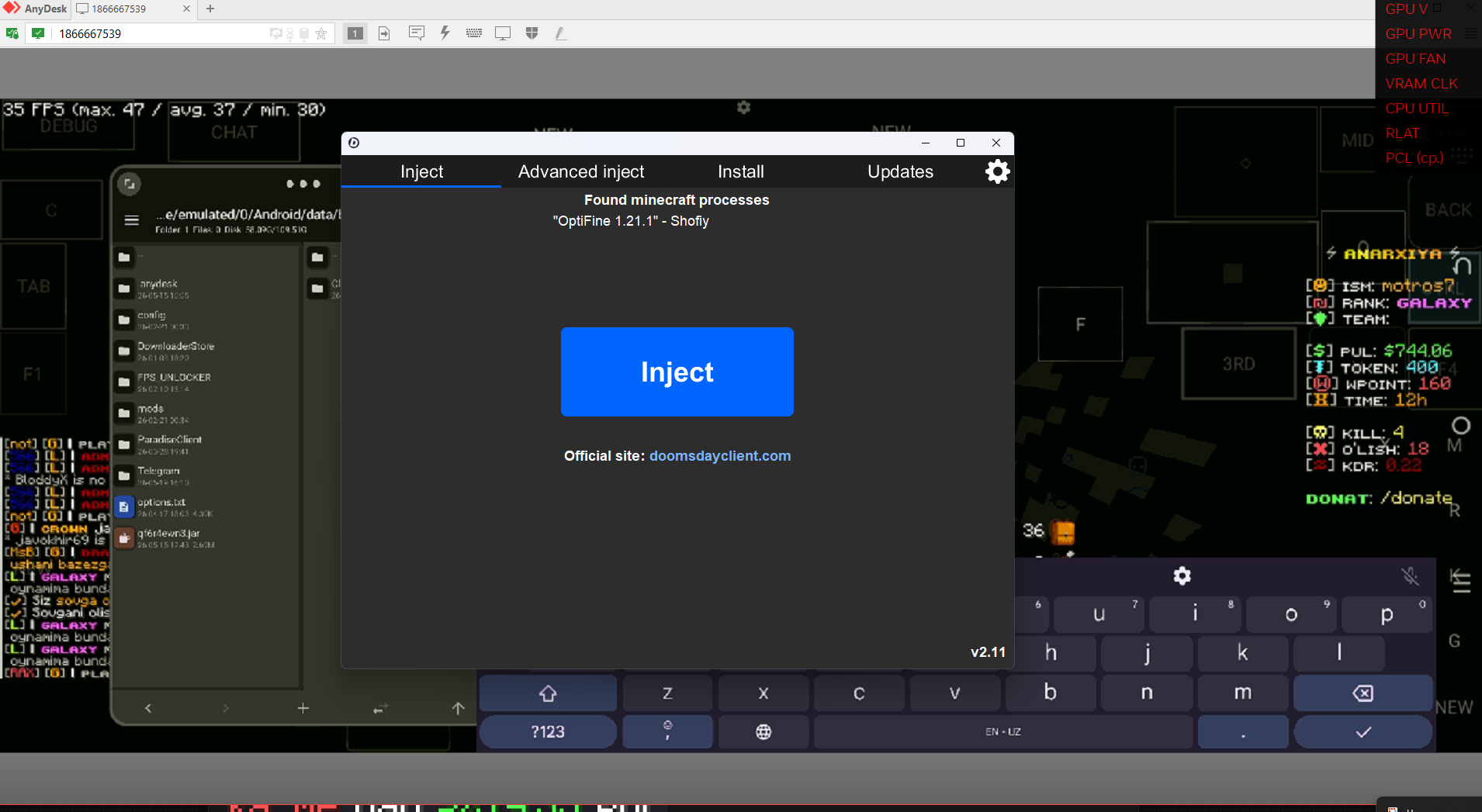The image size is (1482, 812).
Task: Tap the keyboard emoji comma key
Action: click(667, 732)
